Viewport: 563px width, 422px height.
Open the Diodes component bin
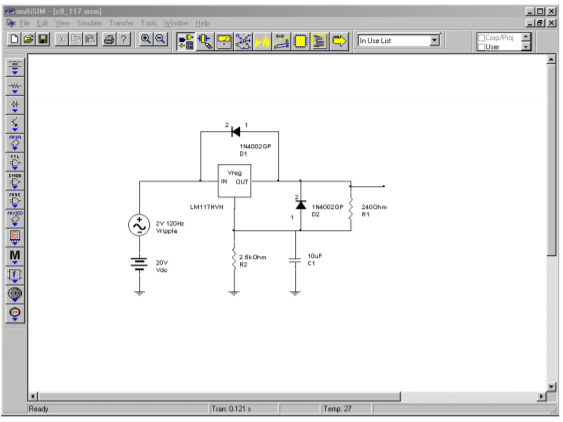tap(15, 105)
